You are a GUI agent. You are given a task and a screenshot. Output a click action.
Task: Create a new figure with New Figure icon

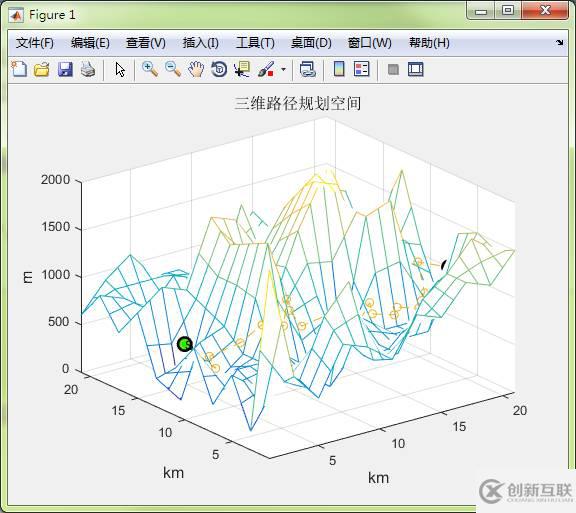[x=19, y=69]
